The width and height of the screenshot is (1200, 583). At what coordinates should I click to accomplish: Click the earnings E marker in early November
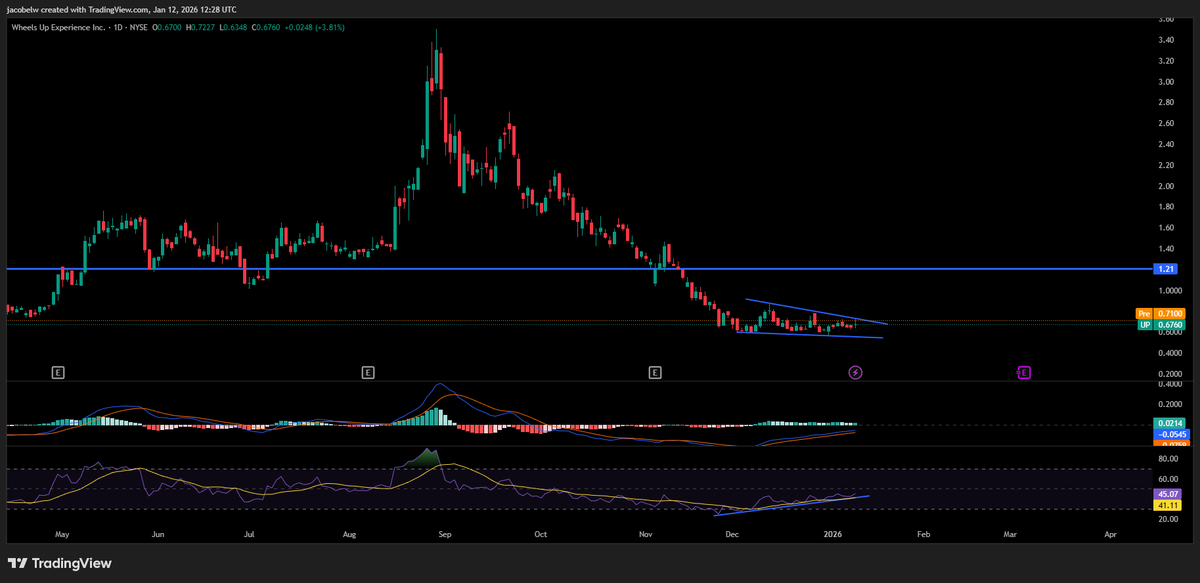point(655,373)
